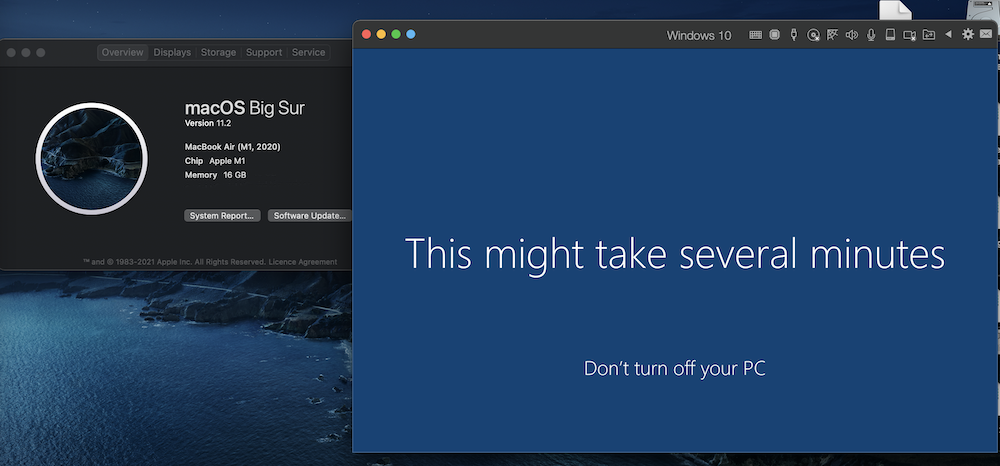1000x466 pixels.
Task: Switch to Overview tab in About This Mac
Action: pyautogui.click(x=122, y=52)
